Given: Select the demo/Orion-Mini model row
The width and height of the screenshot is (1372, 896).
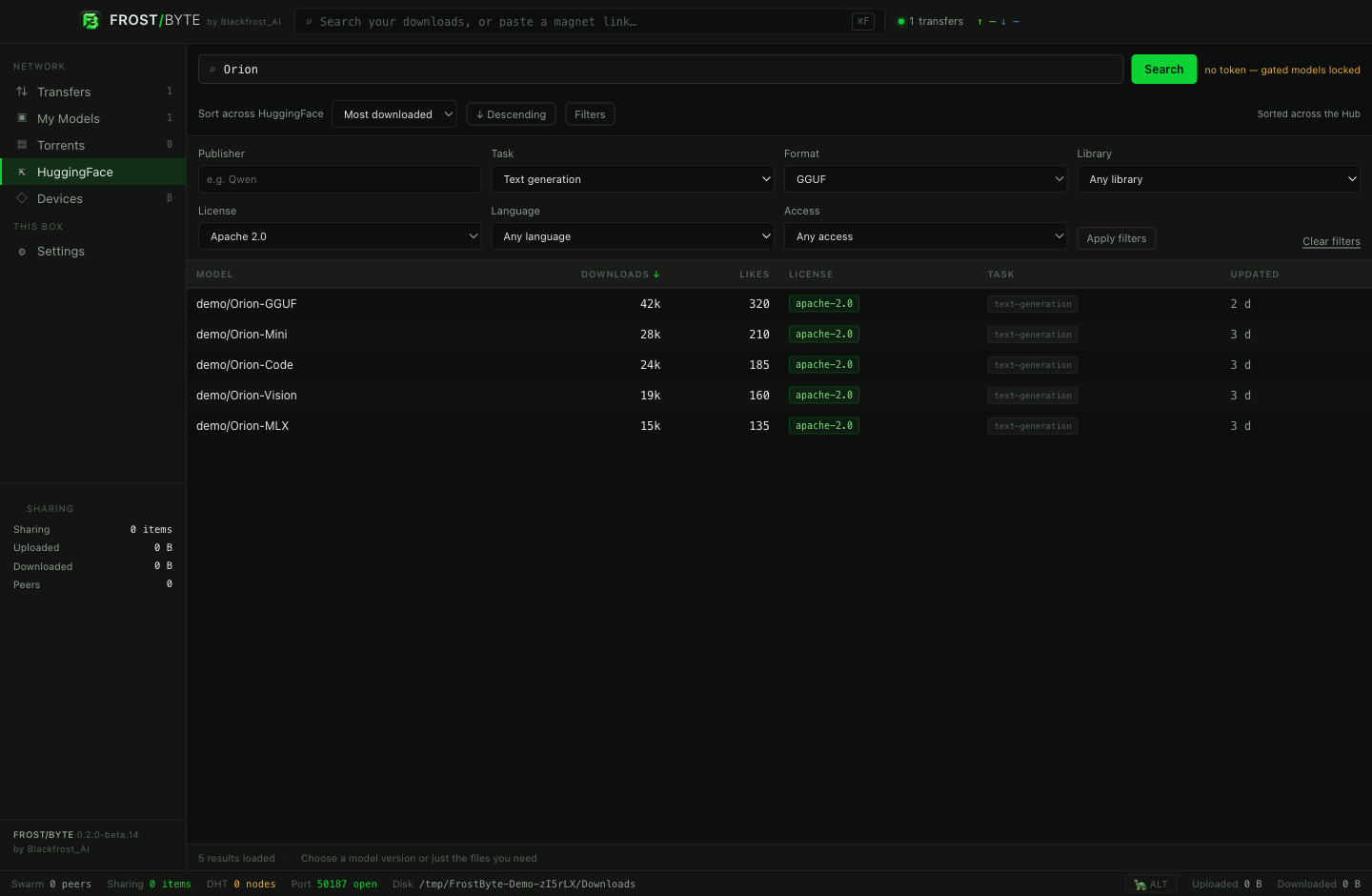Looking at the screenshot, I should [x=779, y=335].
